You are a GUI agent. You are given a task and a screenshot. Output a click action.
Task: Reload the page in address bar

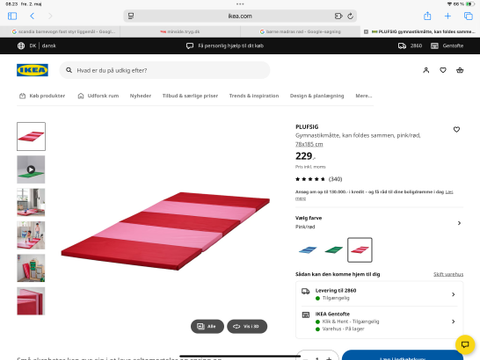pyautogui.click(x=350, y=16)
